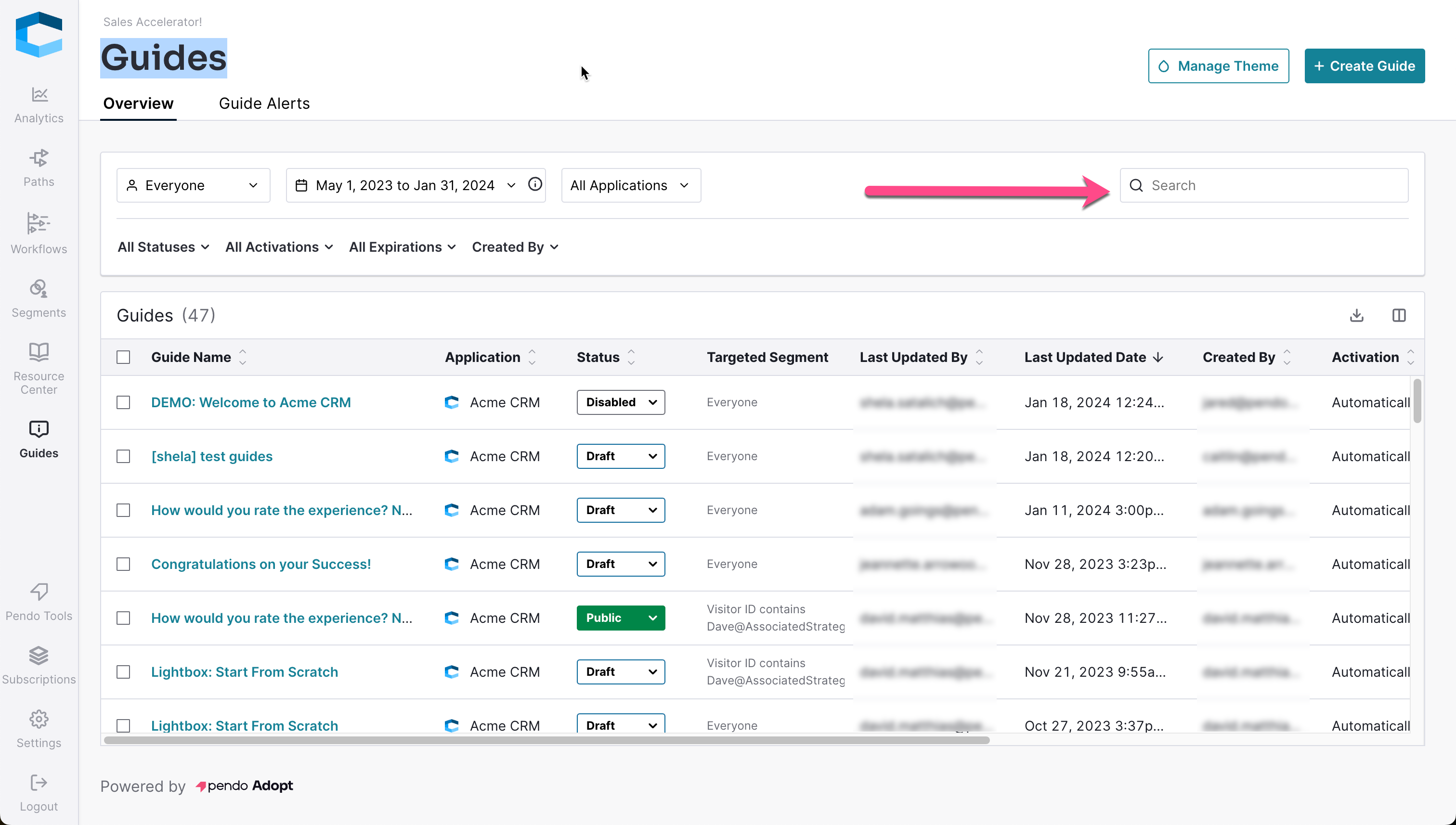
Task: Open Pendo Tools
Action: pyautogui.click(x=39, y=602)
